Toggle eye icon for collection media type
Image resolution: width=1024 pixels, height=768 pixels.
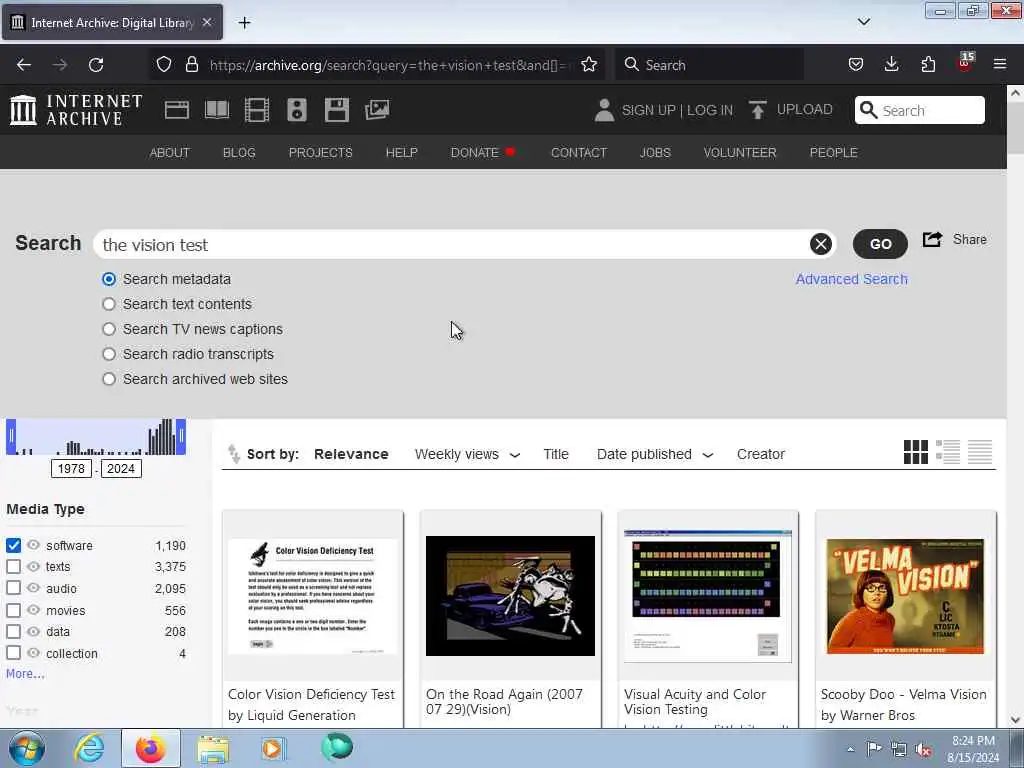click(x=33, y=653)
